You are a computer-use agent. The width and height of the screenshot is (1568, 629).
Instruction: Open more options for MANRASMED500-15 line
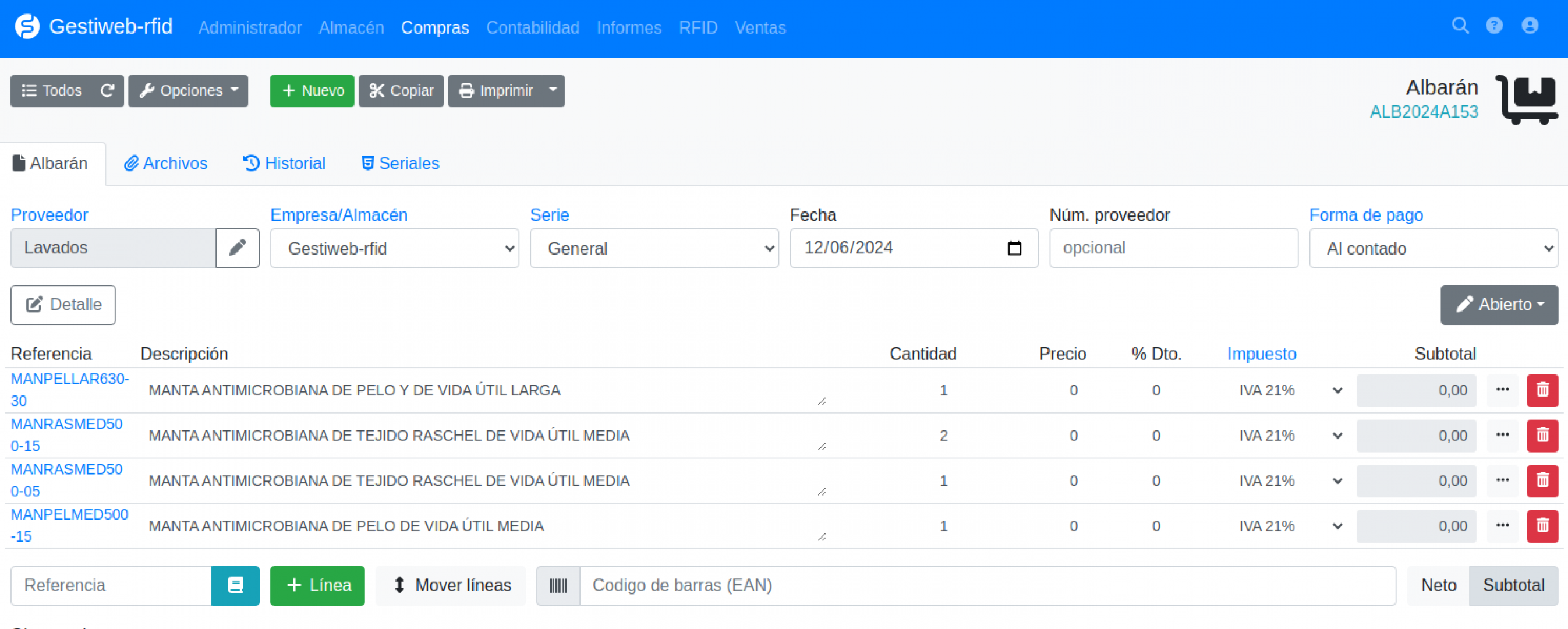(x=1502, y=436)
